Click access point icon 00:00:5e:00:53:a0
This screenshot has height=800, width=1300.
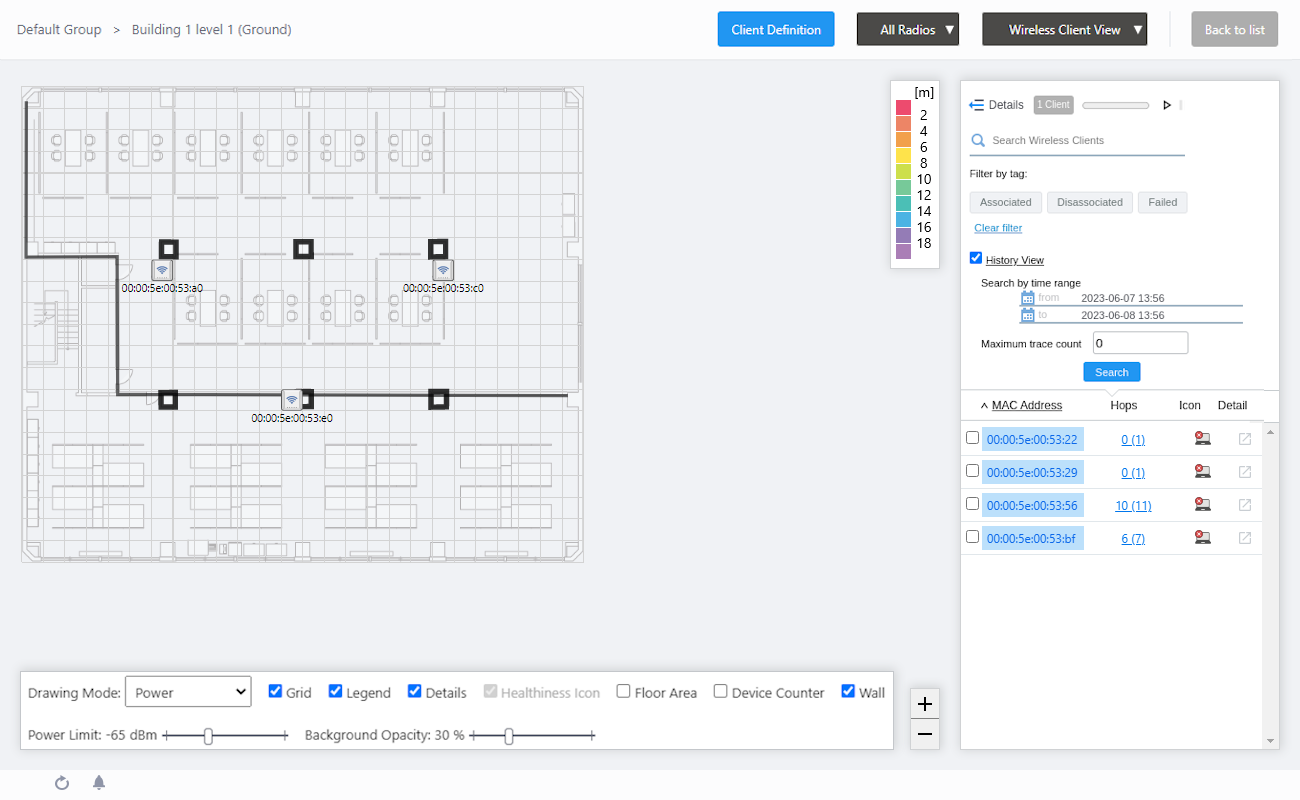[x=162, y=270]
